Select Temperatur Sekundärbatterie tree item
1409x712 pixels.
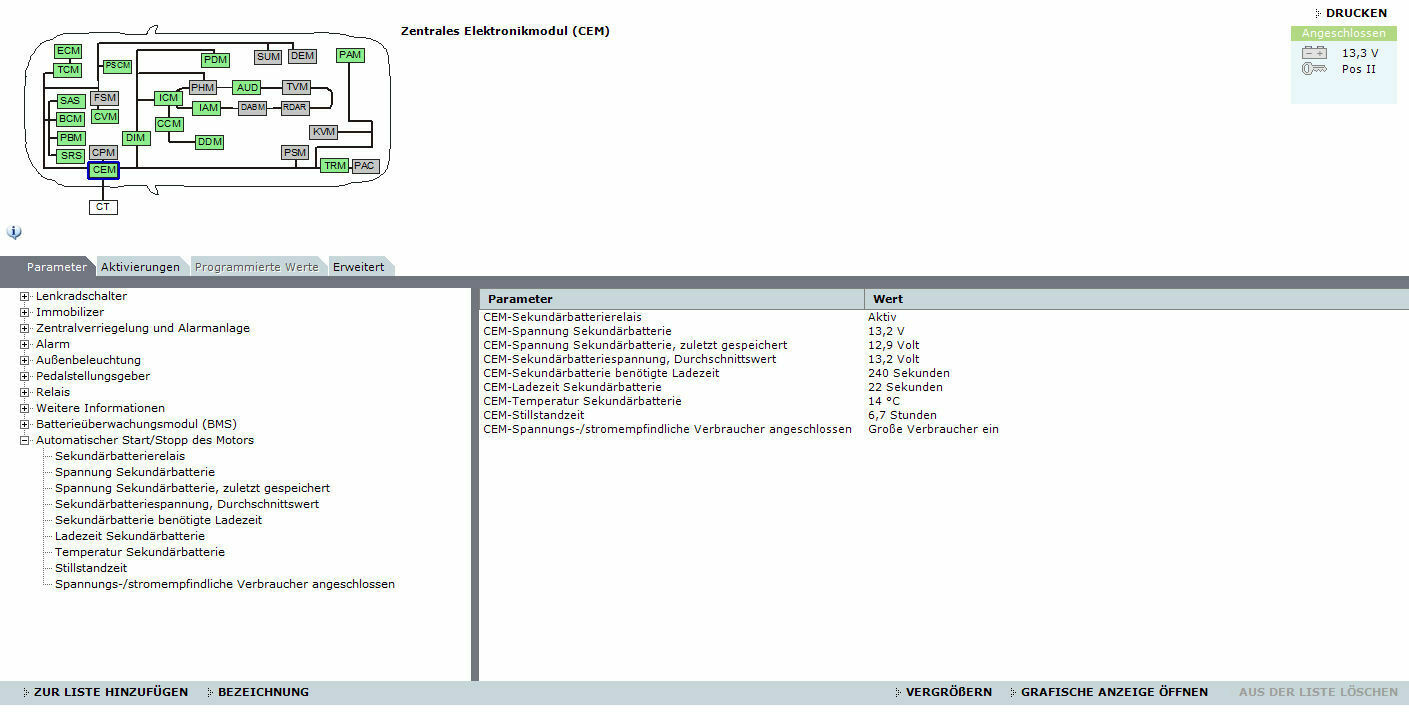pyautogui.click(x=139, y=552)
